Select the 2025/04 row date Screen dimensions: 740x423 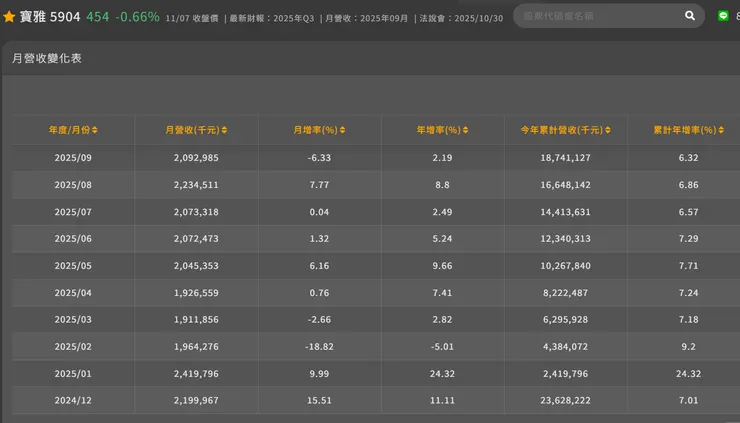(x=73, y=293)
